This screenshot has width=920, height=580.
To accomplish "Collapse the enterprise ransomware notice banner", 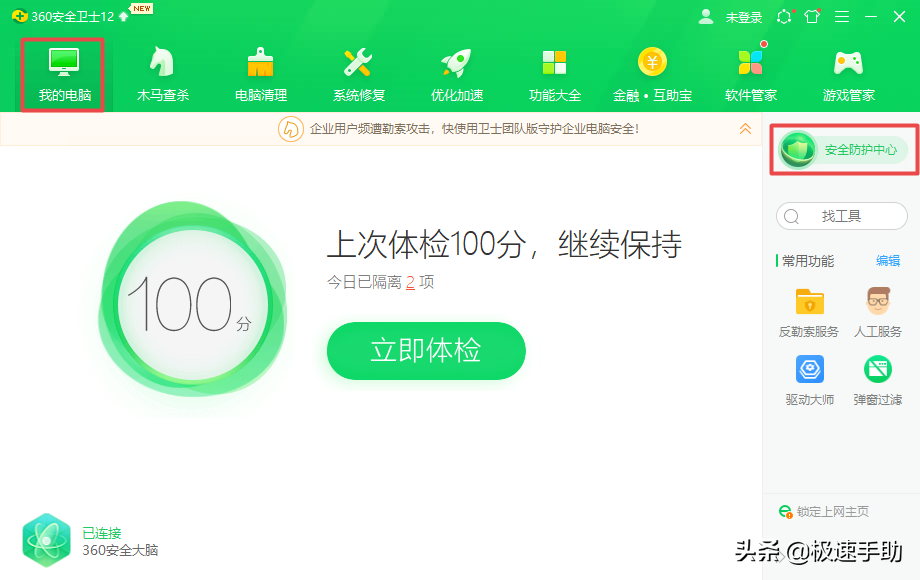I will [x=745, y=128].
